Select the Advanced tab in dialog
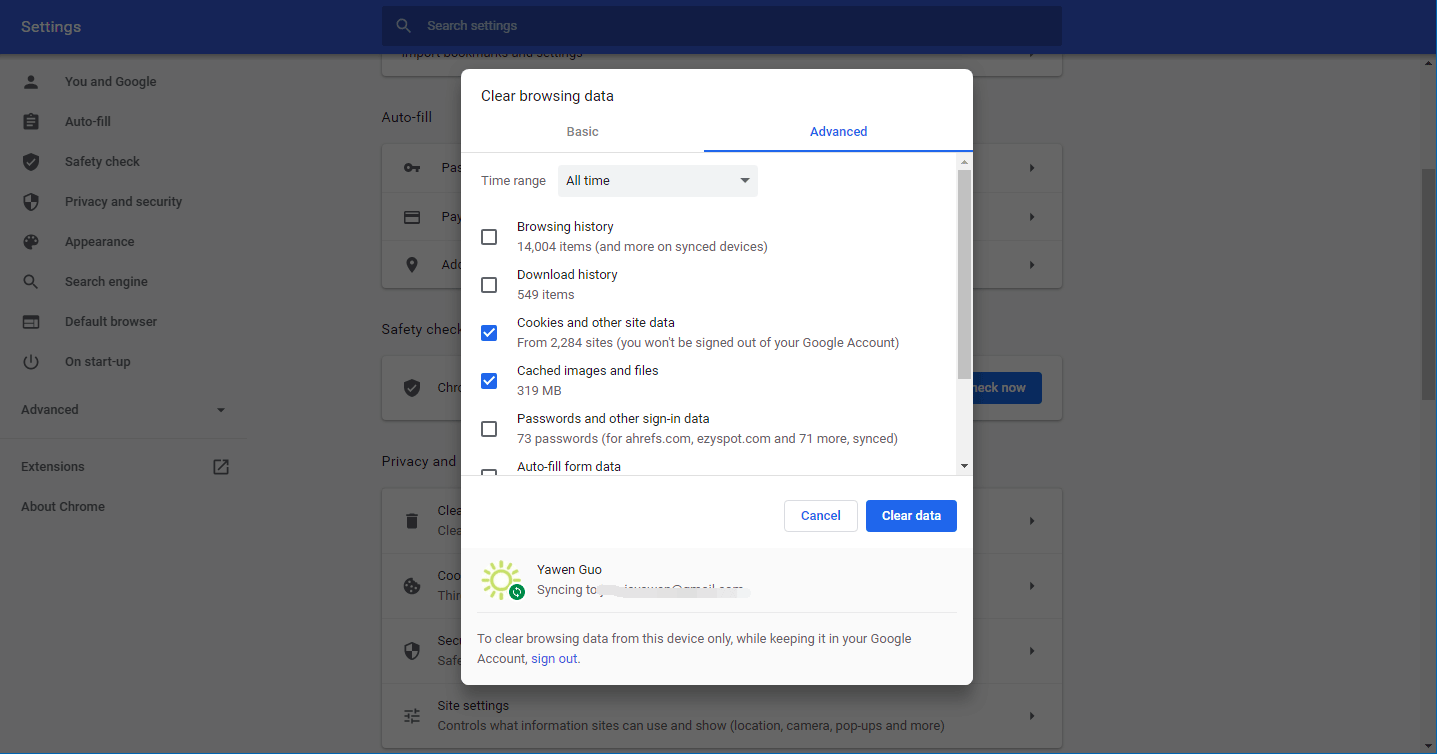 [x=838, y=132]
